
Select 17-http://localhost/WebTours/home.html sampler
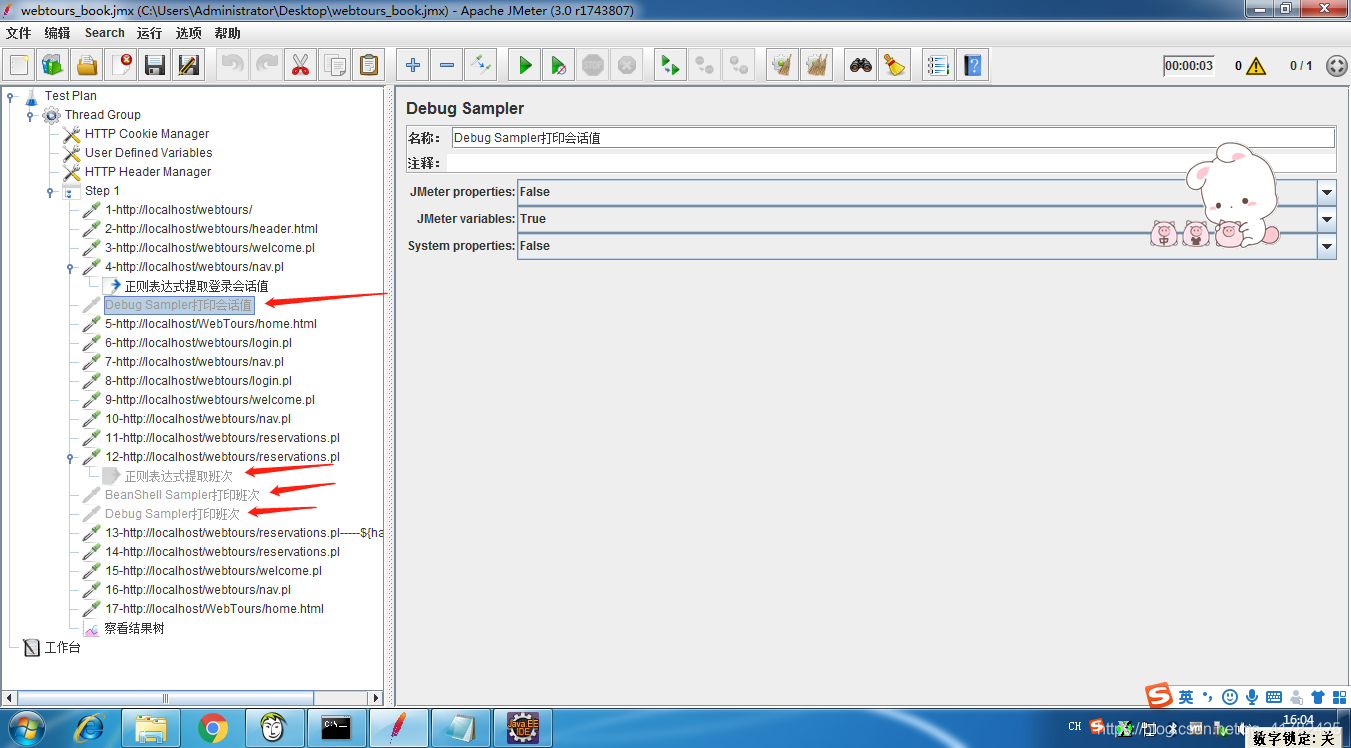215,609
